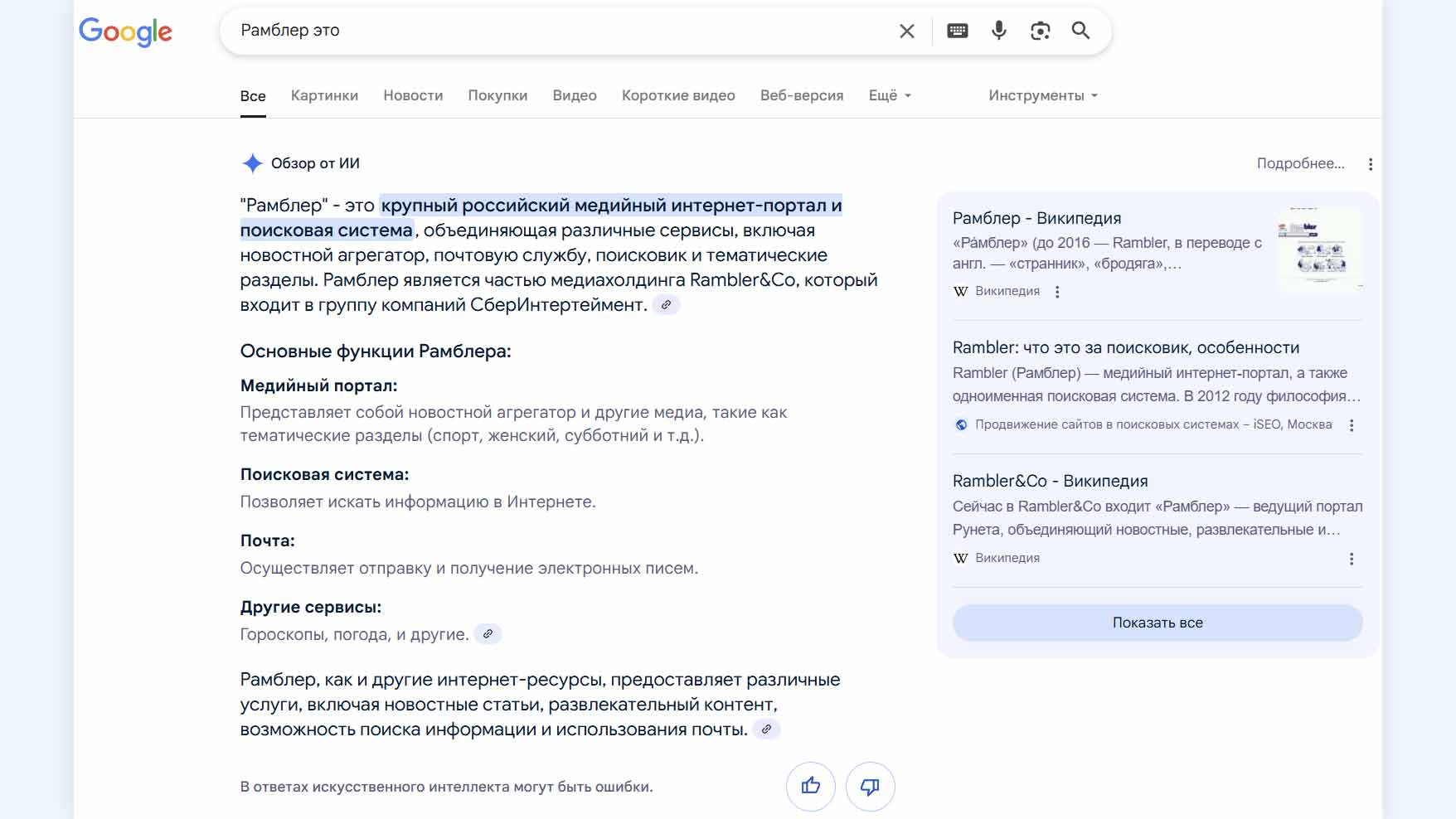This screenshot has width=1456, height=819.
Task: Click Wikipedia W icon under Rambler&Co result
Action: coord(961,558)
